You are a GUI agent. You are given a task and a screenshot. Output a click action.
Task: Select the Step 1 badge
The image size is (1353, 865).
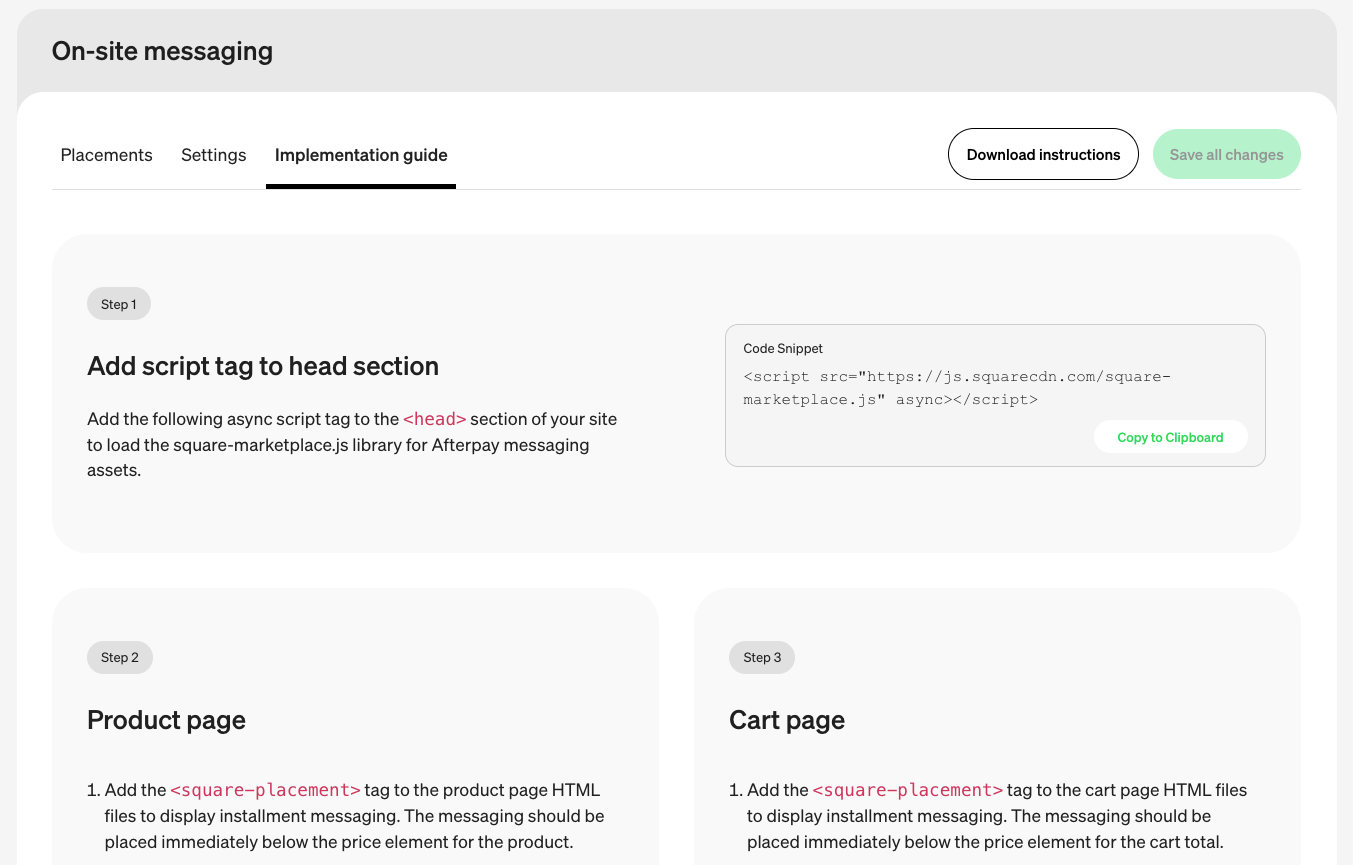(x=119, y=304)
